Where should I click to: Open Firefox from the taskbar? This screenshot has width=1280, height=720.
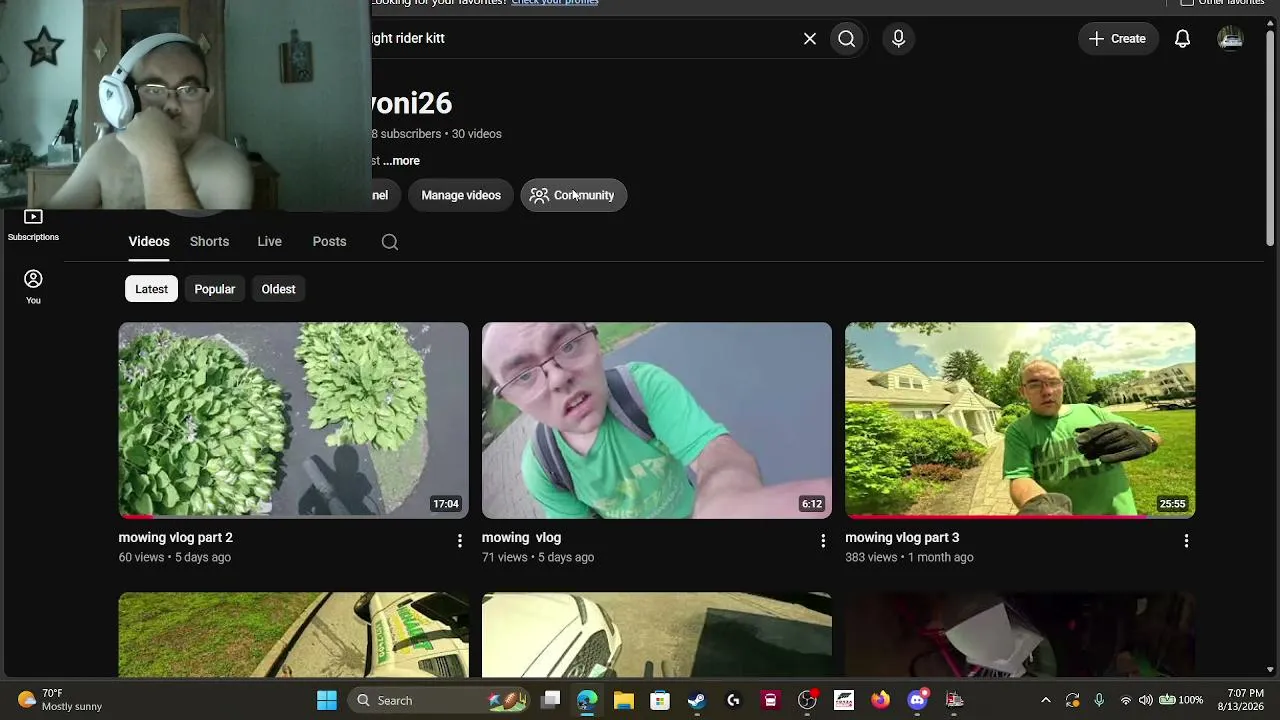point(880,701)
